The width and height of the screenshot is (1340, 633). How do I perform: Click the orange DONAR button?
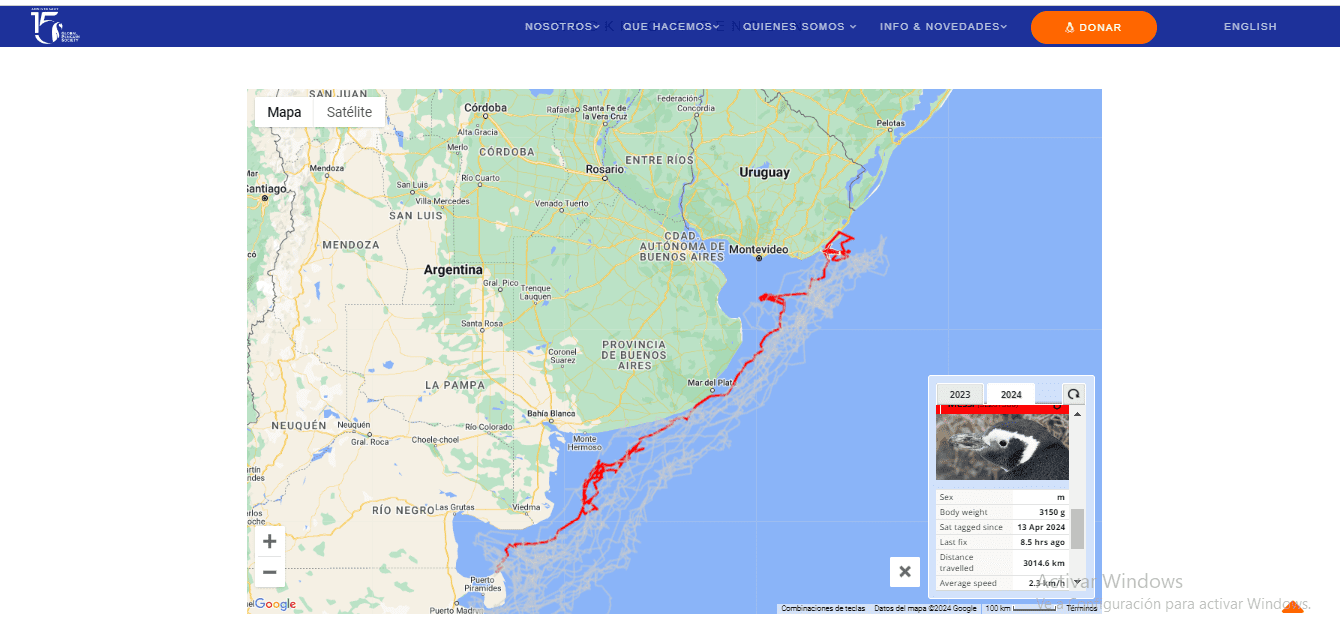pyautogui.click(x=1093, y=28)
